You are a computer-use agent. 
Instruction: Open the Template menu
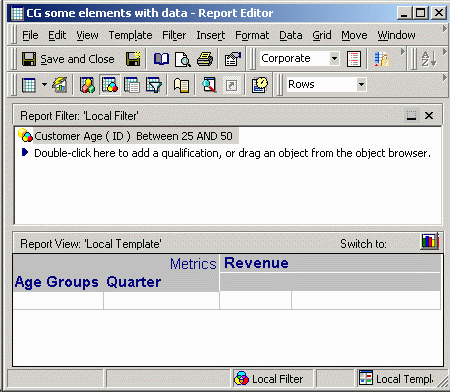[x=130, y=35]
